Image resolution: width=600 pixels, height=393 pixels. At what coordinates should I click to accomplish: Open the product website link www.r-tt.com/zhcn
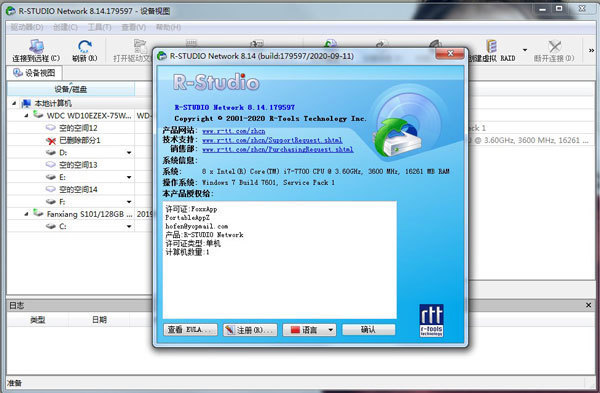pyautogui.click(x=233, y=131)
